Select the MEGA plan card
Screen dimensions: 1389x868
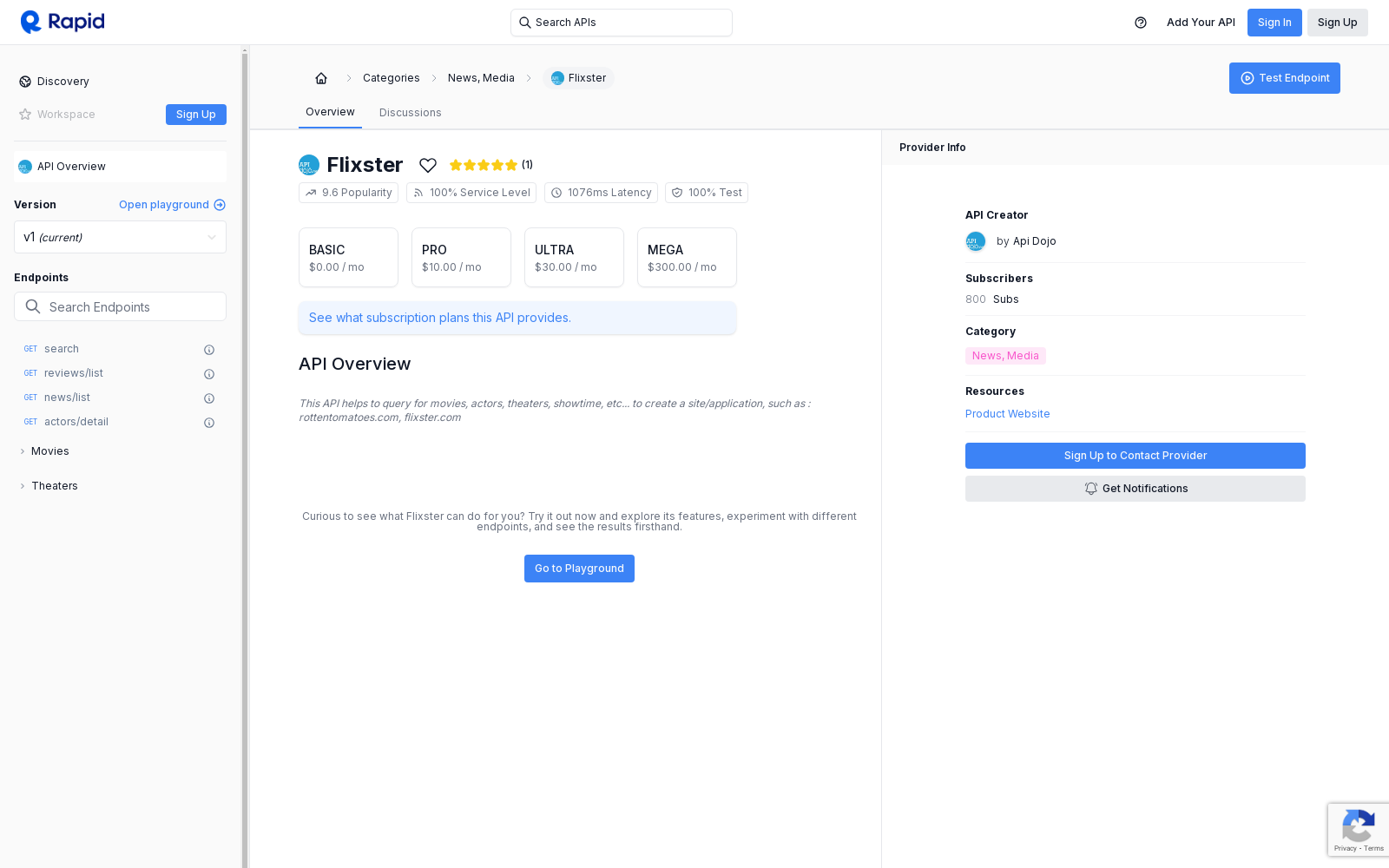coord(687,258)
